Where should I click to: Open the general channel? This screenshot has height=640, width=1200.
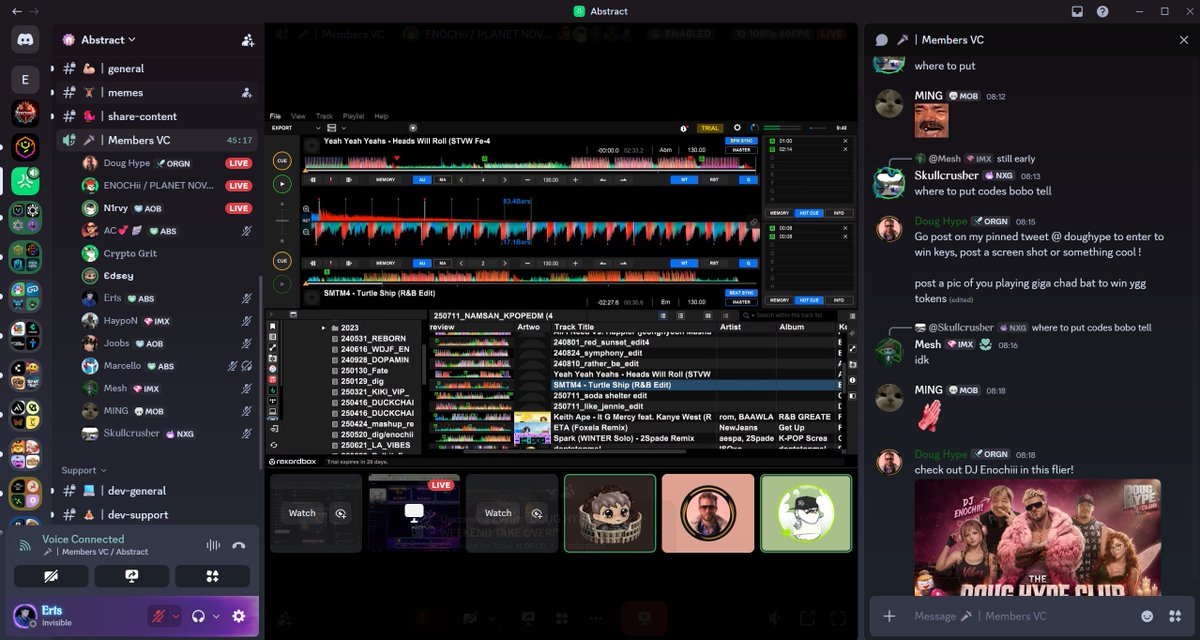(158, 69)
